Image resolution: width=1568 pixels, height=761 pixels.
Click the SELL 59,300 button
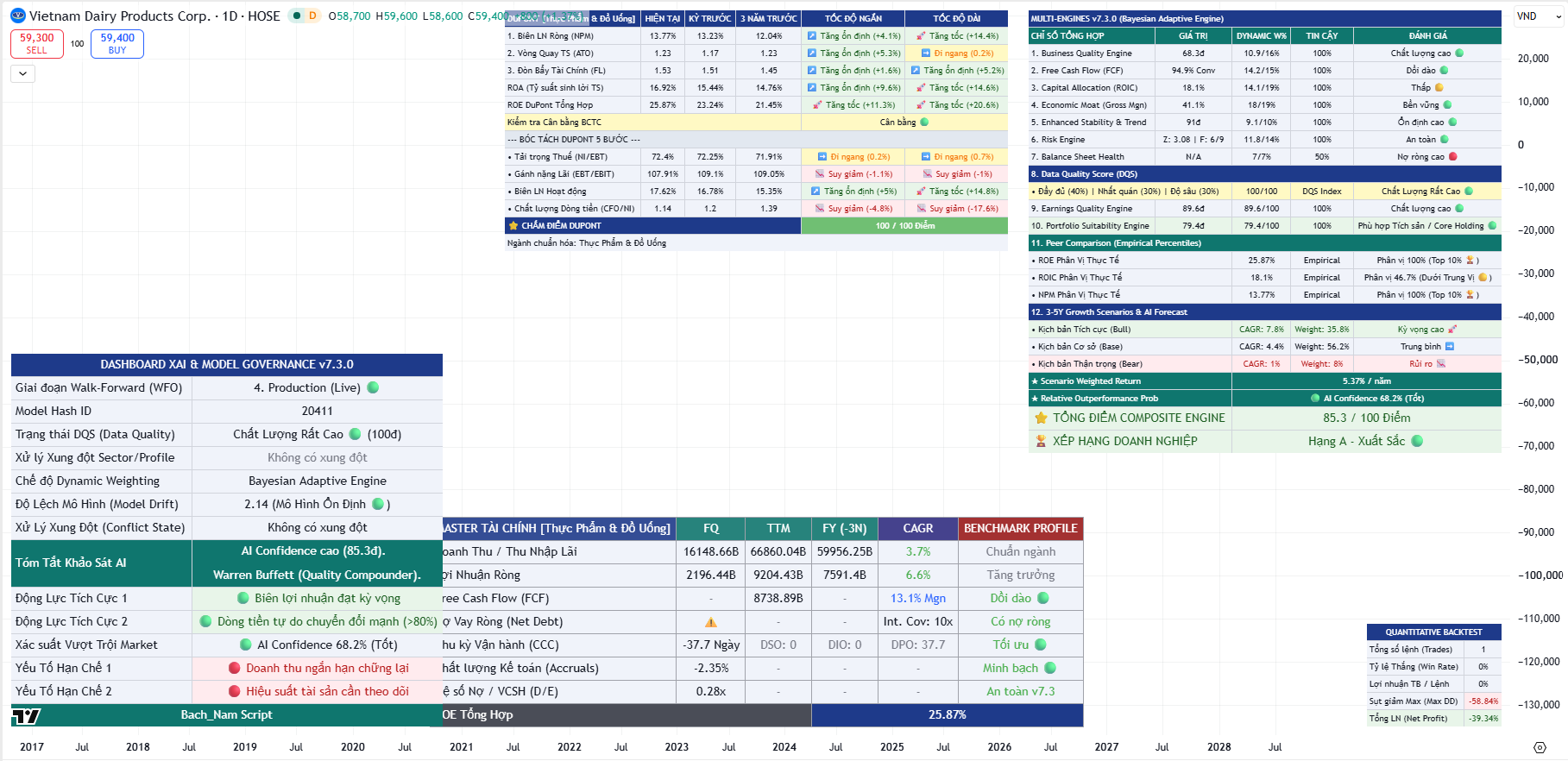[37, 43]
